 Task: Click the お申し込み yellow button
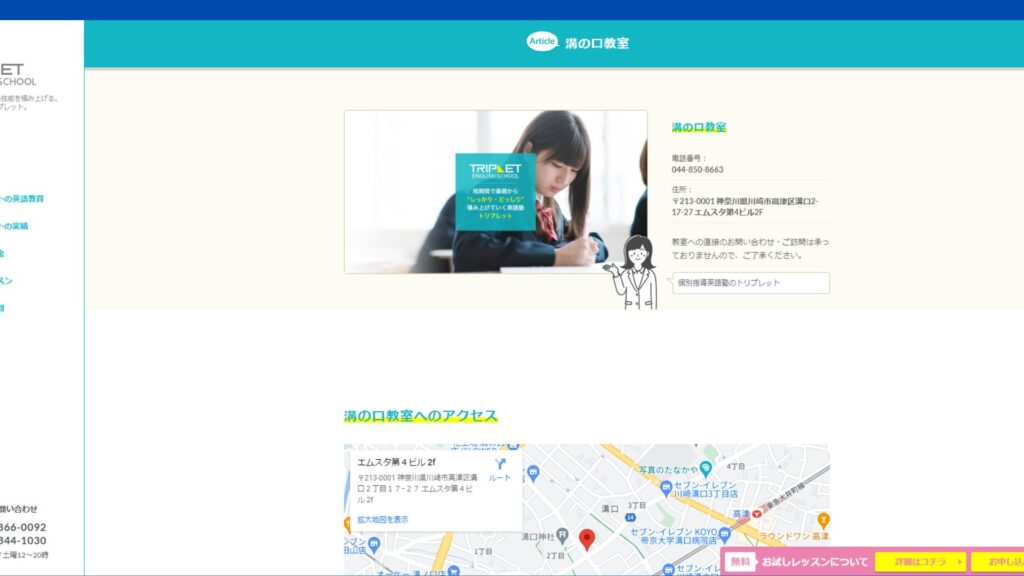[x=998, y=562]
